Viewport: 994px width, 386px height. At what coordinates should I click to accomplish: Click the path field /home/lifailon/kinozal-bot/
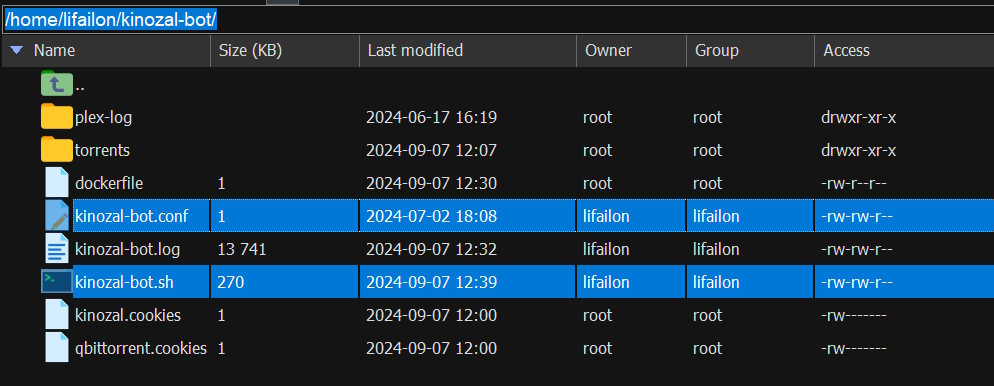(x=497, y=20)
